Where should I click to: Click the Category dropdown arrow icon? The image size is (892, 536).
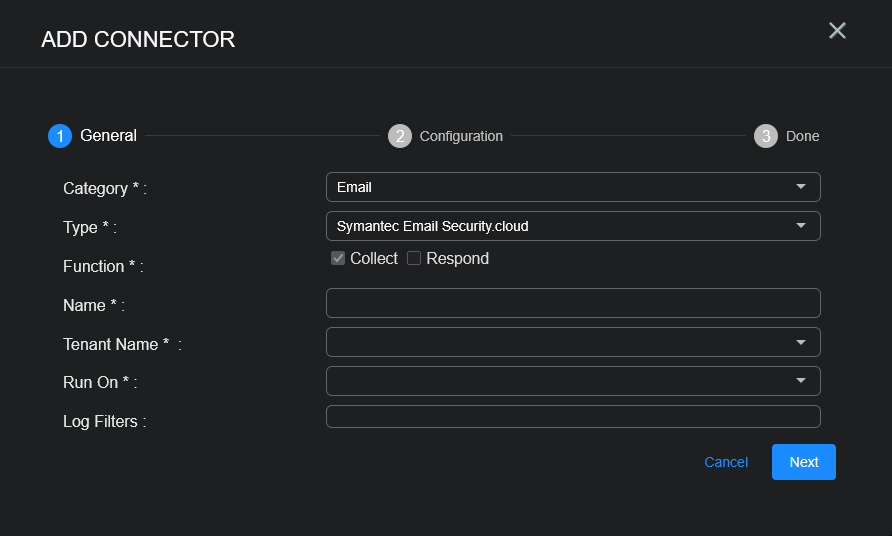pyautogui.click(x=800, y=187)
